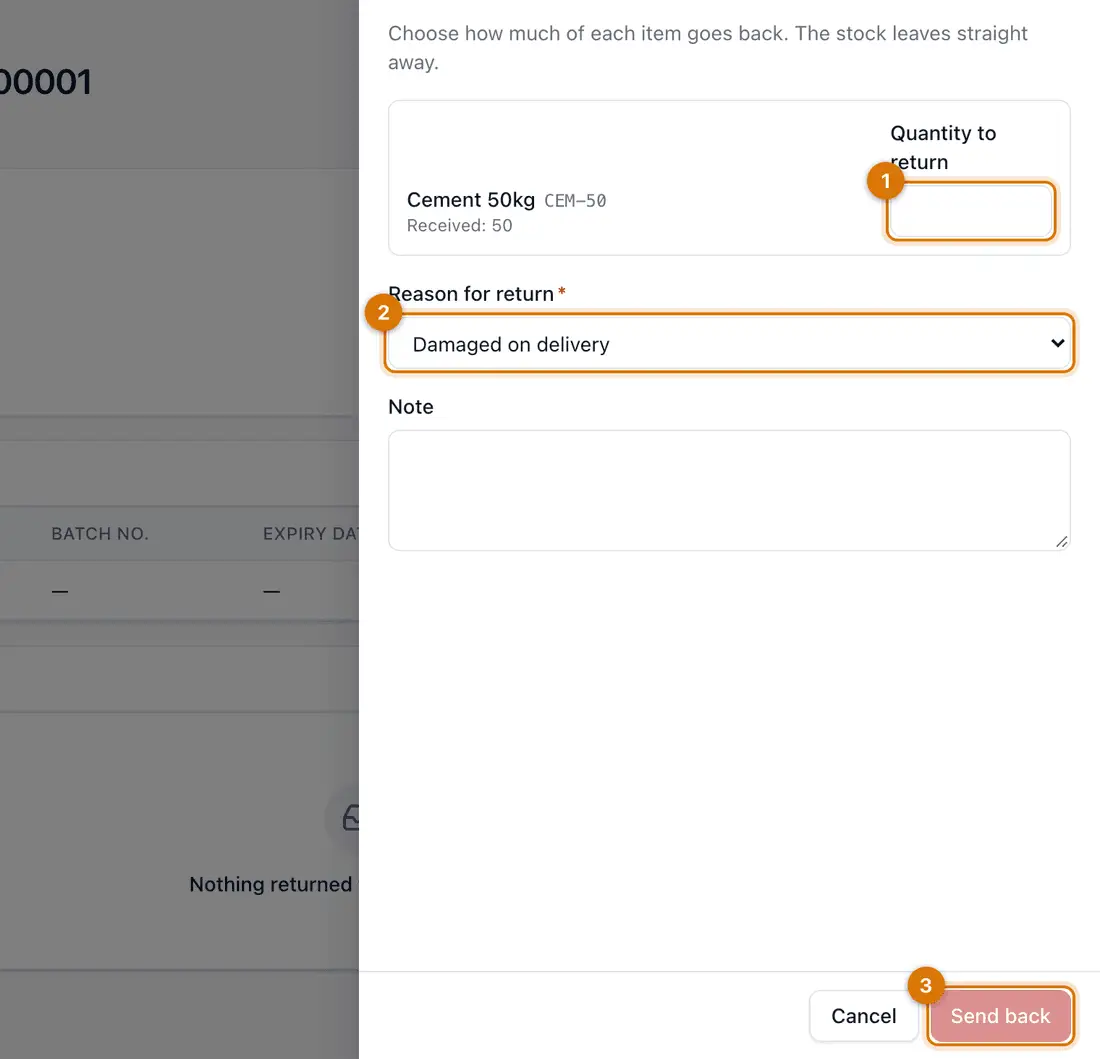Click the Note textarea resize grip icon
The width and height of the screenshot is (1100, 1059).
1061,541
